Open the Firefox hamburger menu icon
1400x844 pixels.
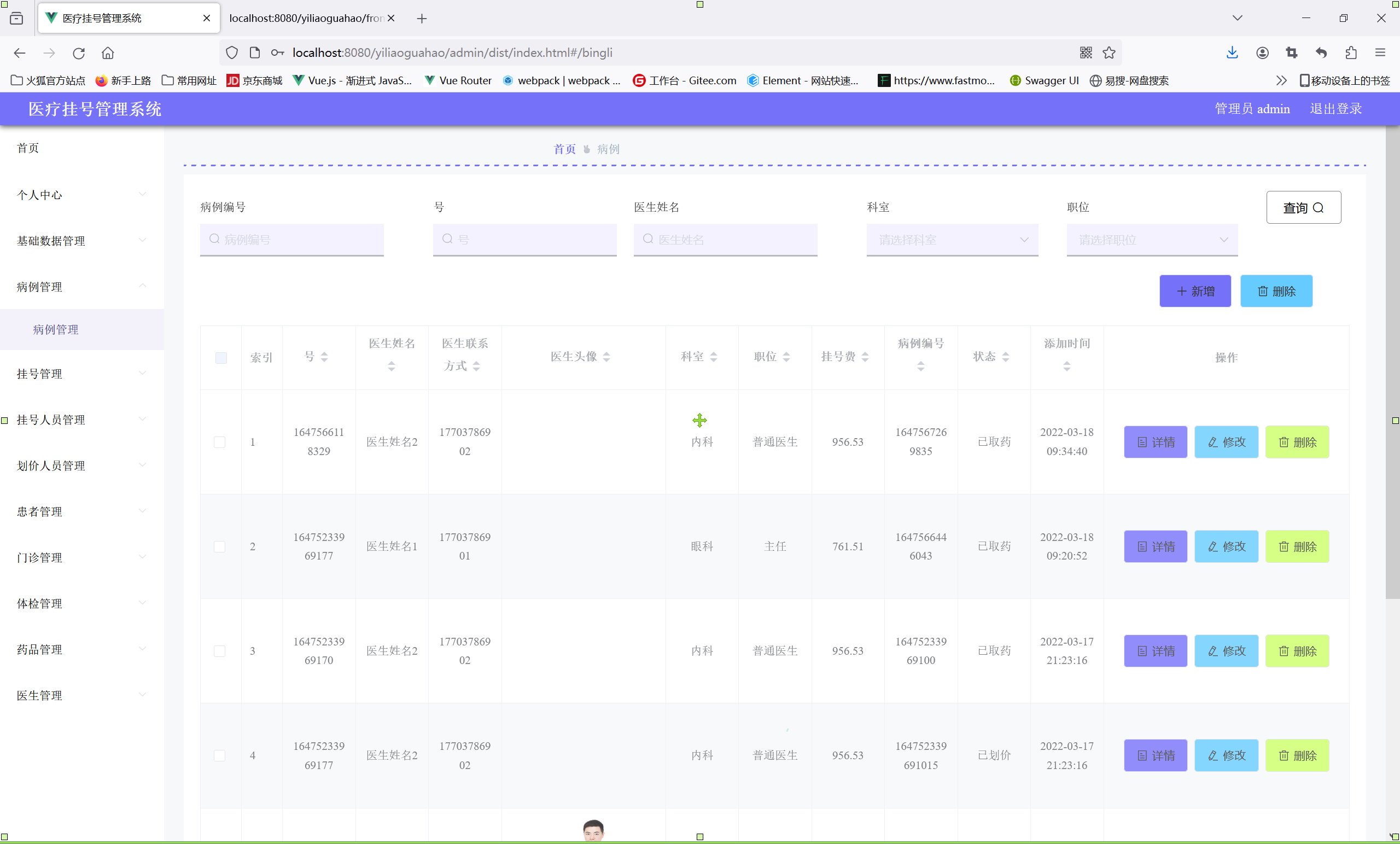pyautogui.click(x=1380, y=53)
